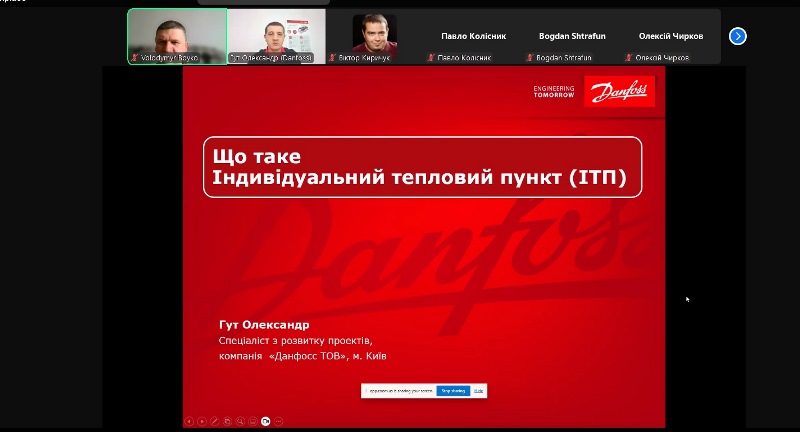Open the see-all-slides icon in slideshow toolbar
800x432 pixels.
228,421
